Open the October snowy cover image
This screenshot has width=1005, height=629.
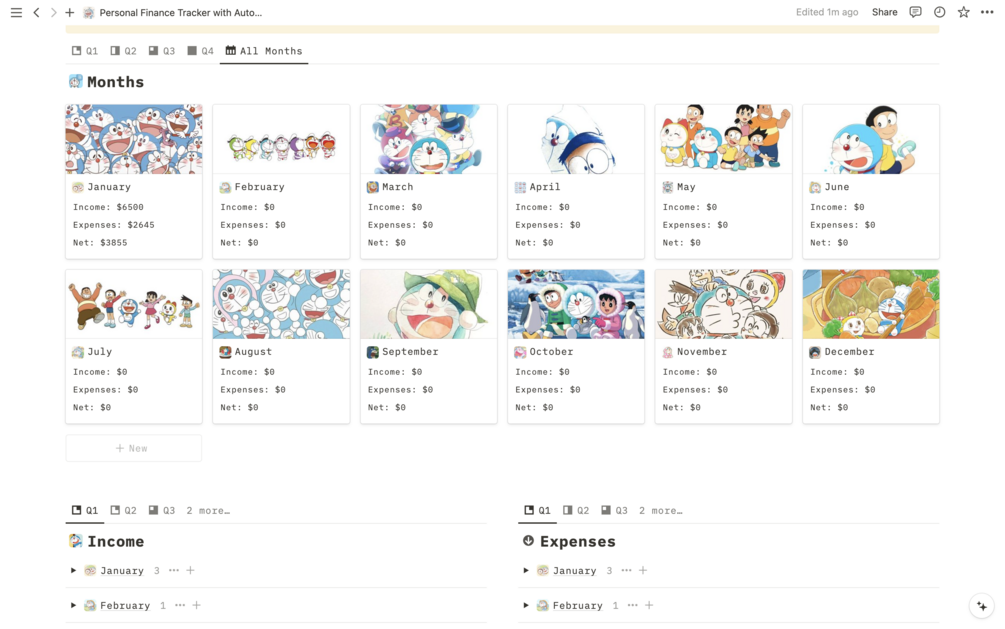point(576,304)
